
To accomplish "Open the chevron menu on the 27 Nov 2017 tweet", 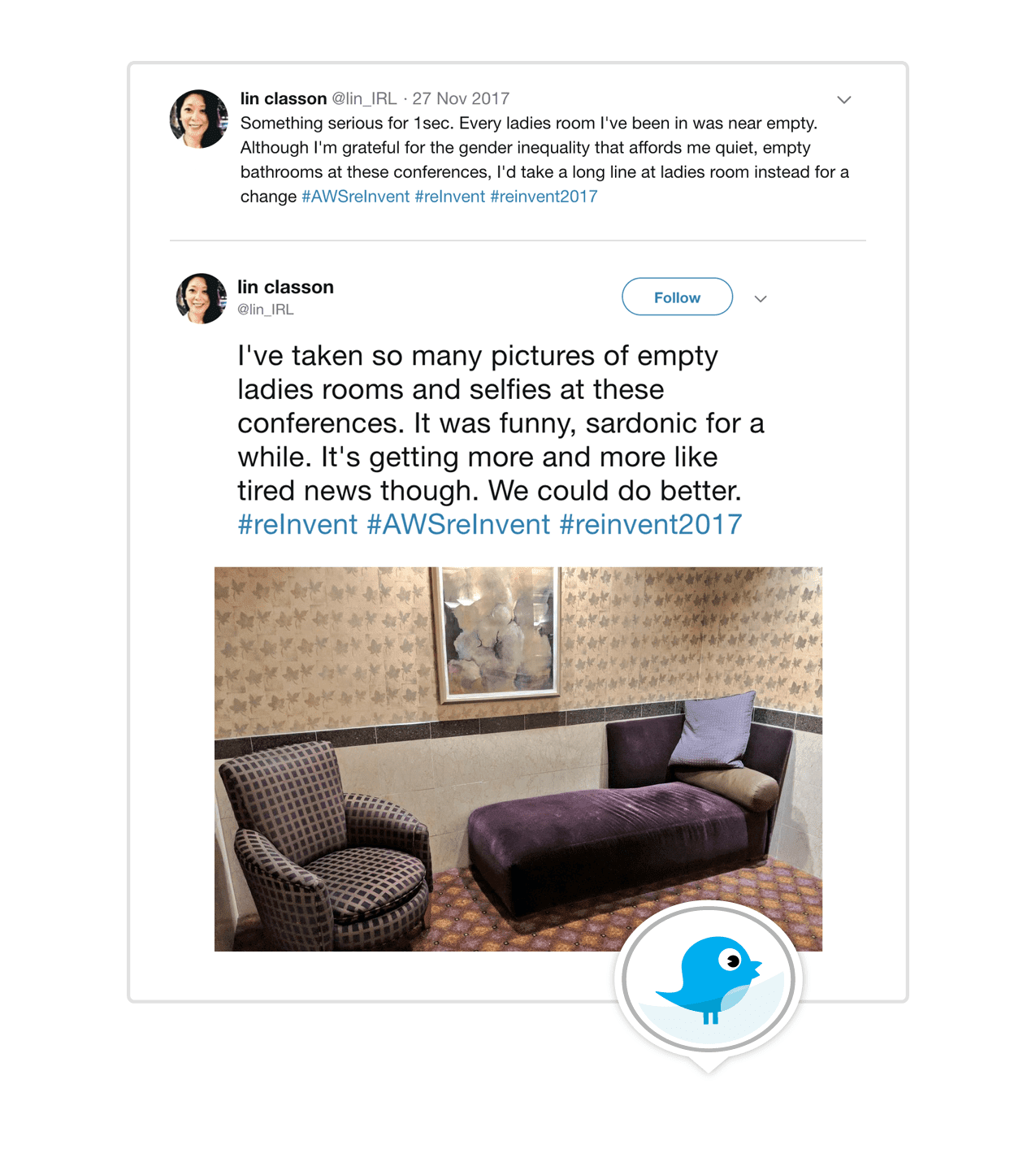I will (844, 99).
